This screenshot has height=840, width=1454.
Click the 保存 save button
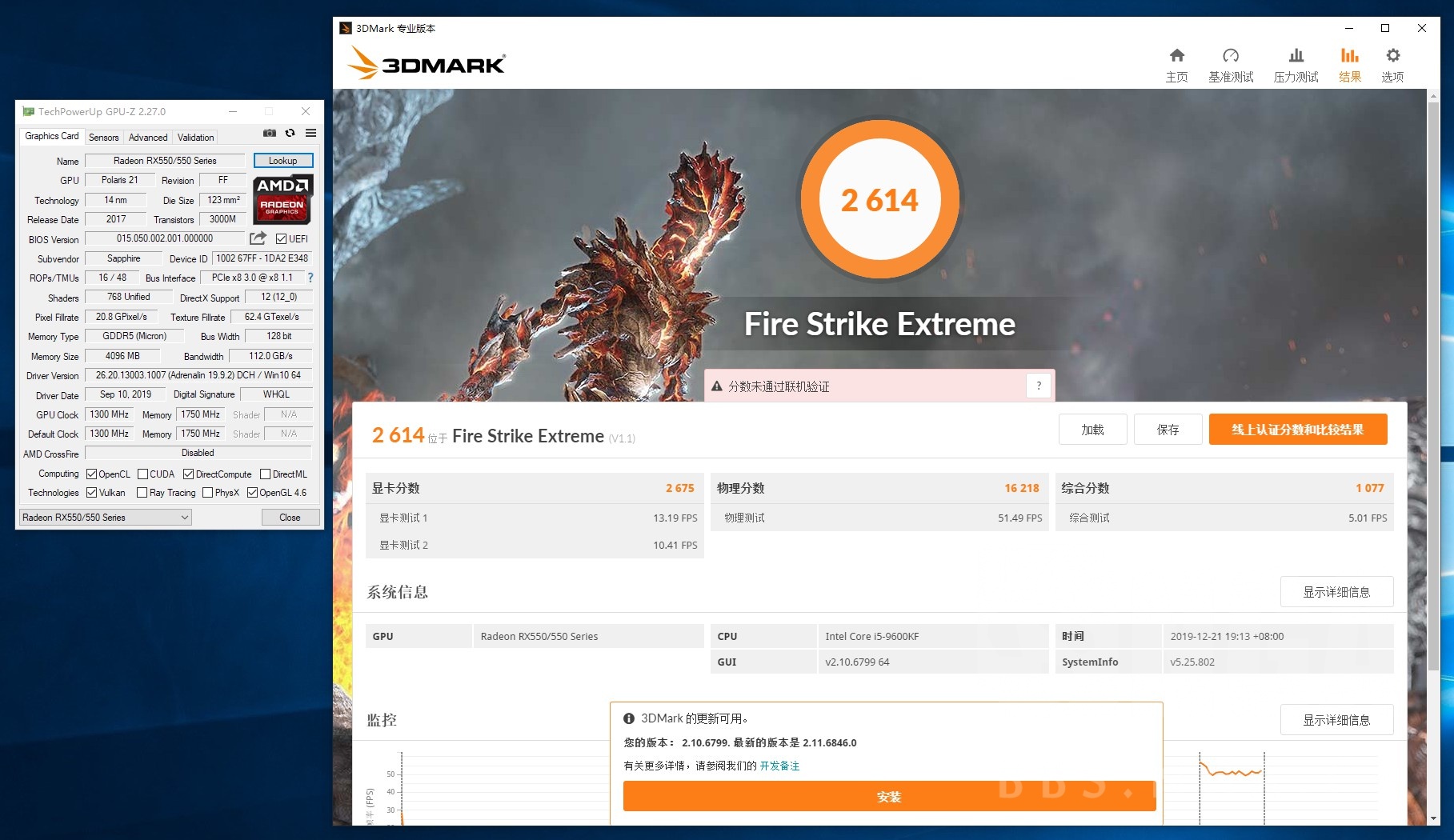tap(1168, 429)
